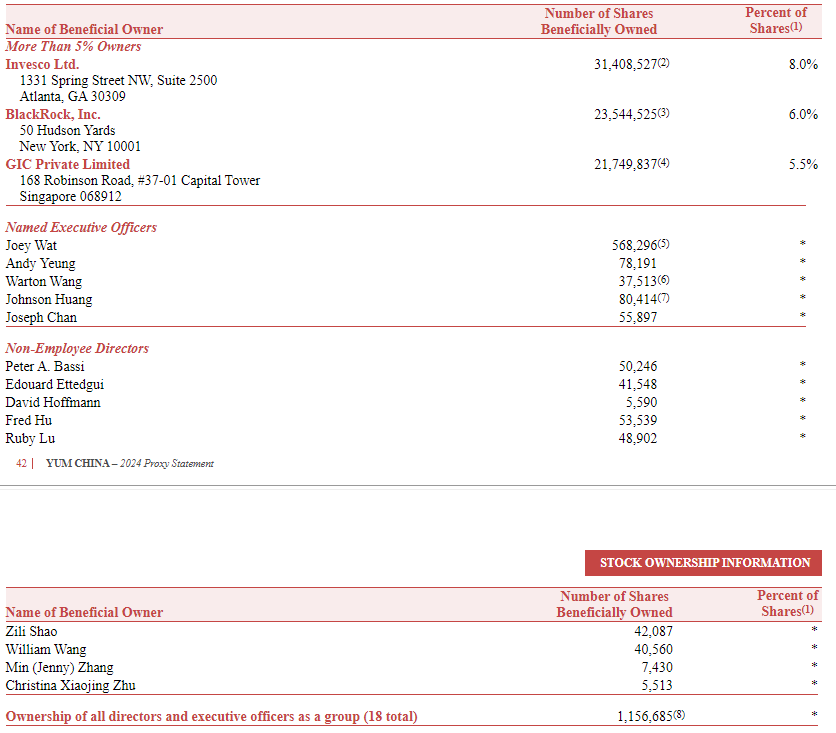836x733 pixels.
Task: Click the 6.0% value for BlackRock
Action: [803, 115]
